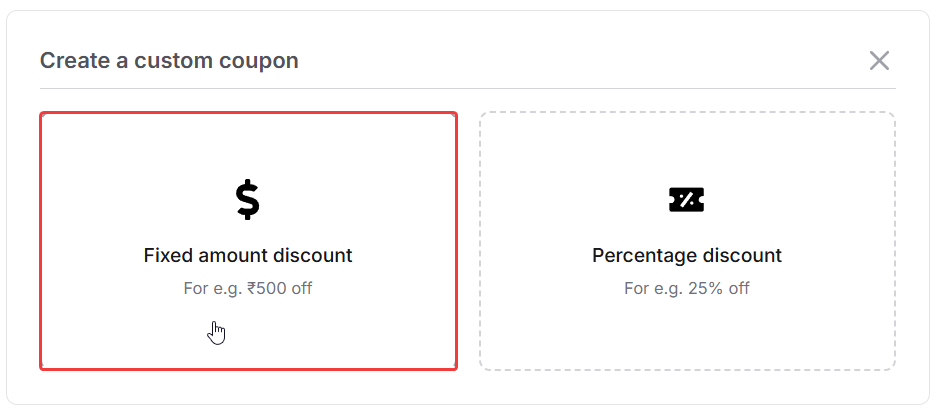The width and height of the screenshot is (940, 418).
Task: Select the Fixed amount discount card
Action: coord(248,241)
